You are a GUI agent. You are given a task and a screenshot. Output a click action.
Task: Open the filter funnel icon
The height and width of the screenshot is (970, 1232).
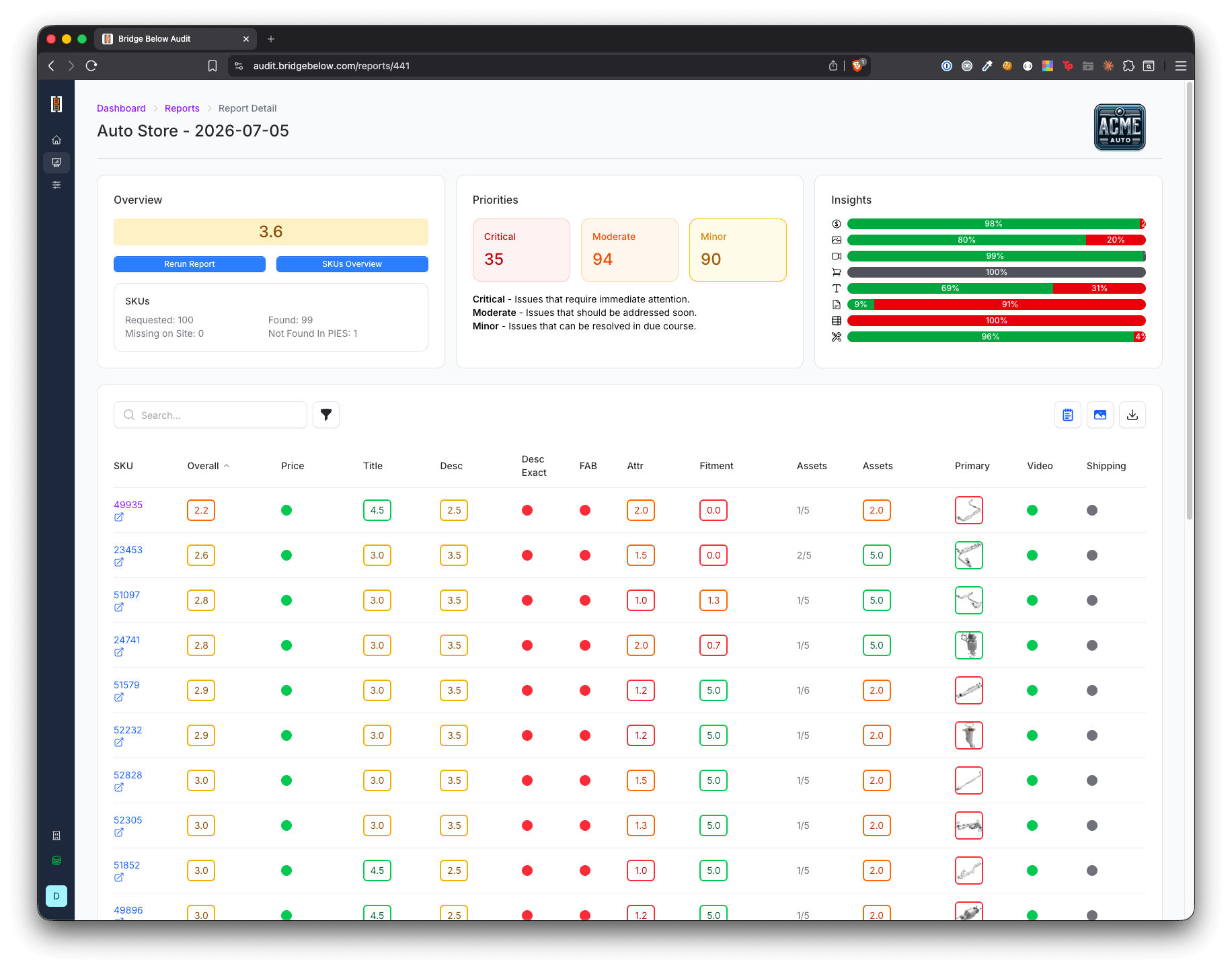point(326,415)
